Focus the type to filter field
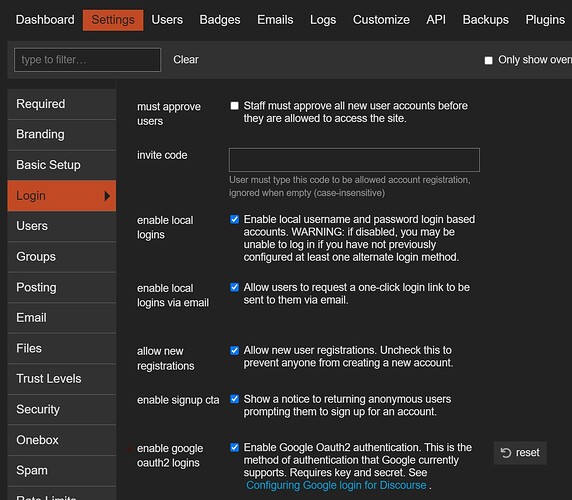Viewport: 572px width, 500px height. [x=87, y=60]
